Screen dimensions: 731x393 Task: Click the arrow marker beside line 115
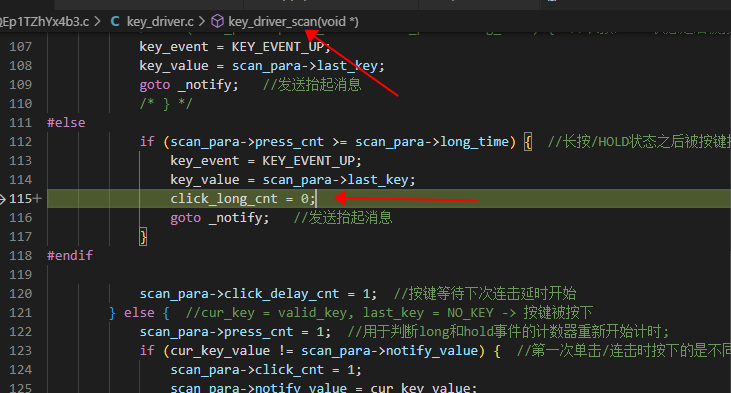(x=3, y=199)
